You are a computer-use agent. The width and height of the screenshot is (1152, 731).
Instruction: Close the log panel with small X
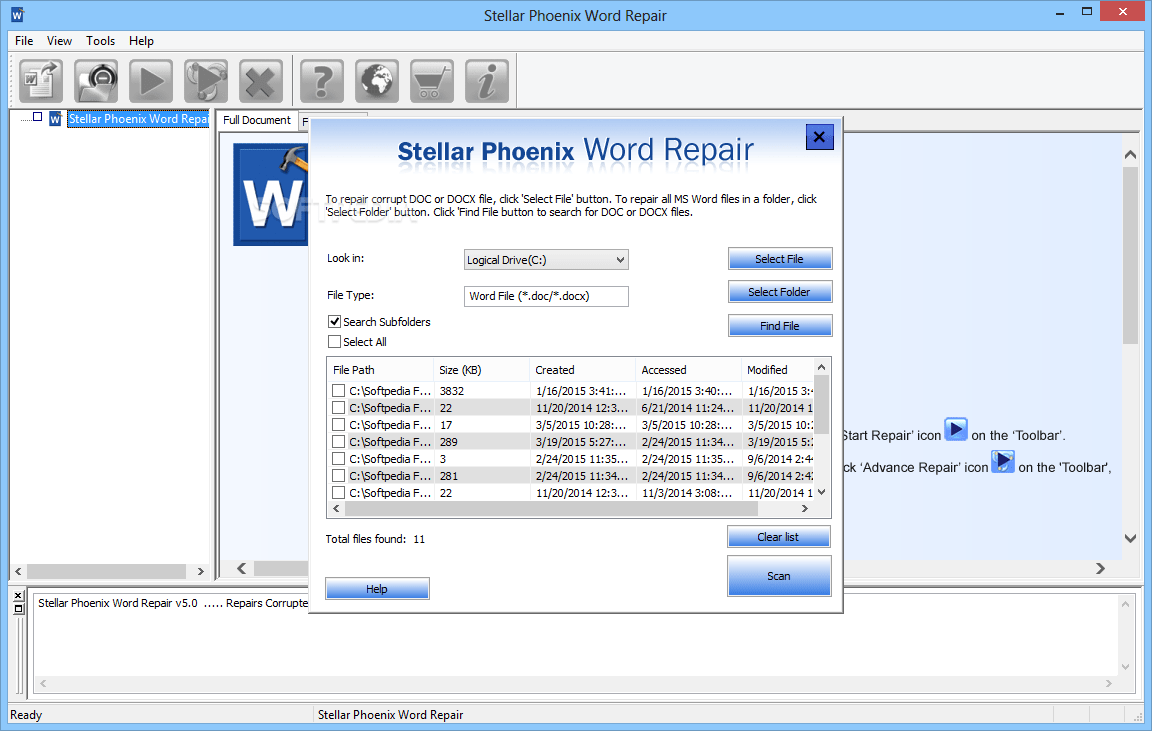point(19,596)
